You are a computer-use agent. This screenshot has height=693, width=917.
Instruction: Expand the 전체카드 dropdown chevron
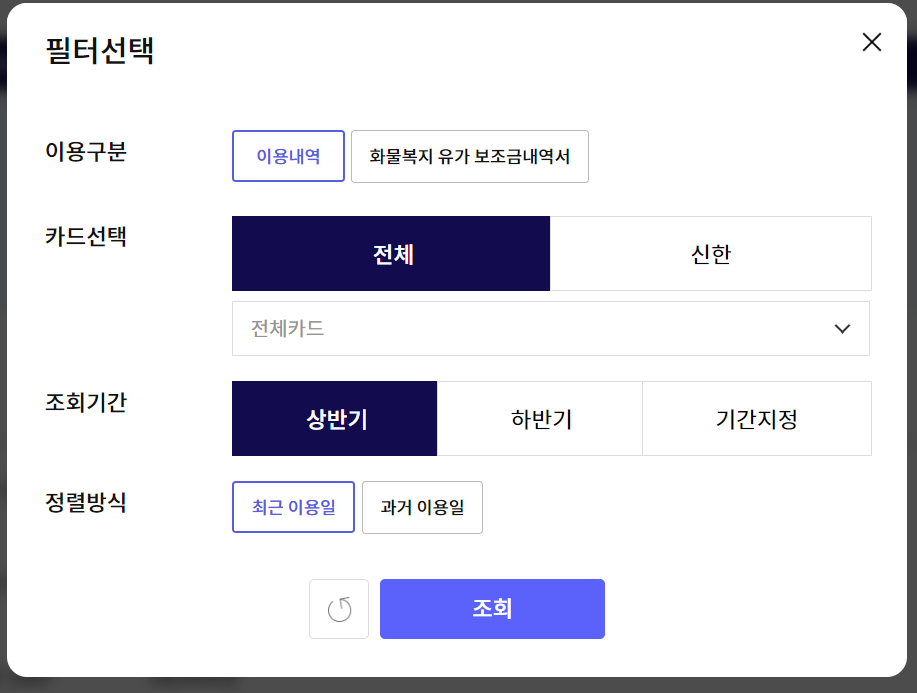tap(842, 329)
